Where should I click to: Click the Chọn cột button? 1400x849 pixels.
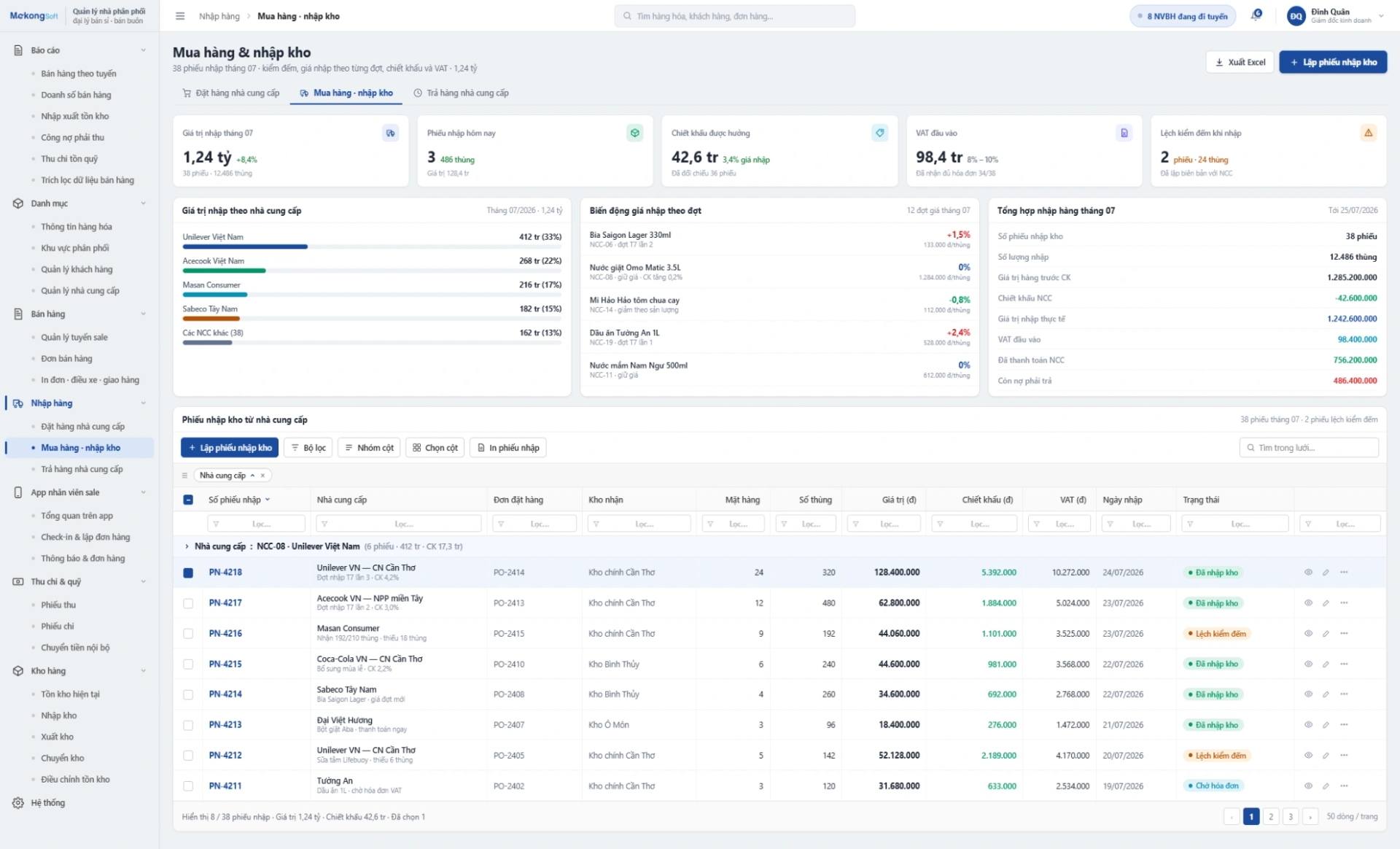[x=435, y=448]
